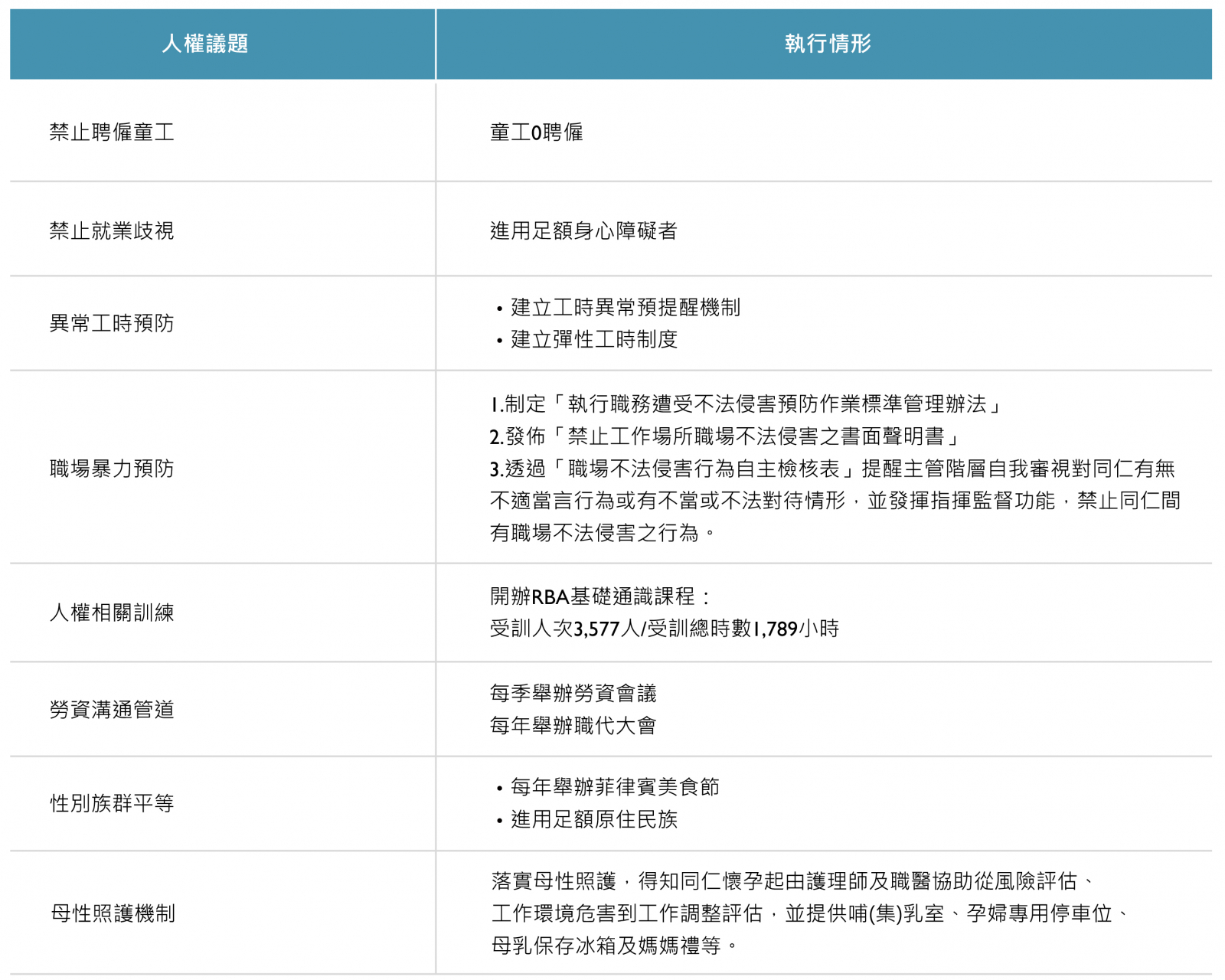Click the 人權議題 column header
The height and width of the screenshot is (980, 1225).
coord(205,44)
